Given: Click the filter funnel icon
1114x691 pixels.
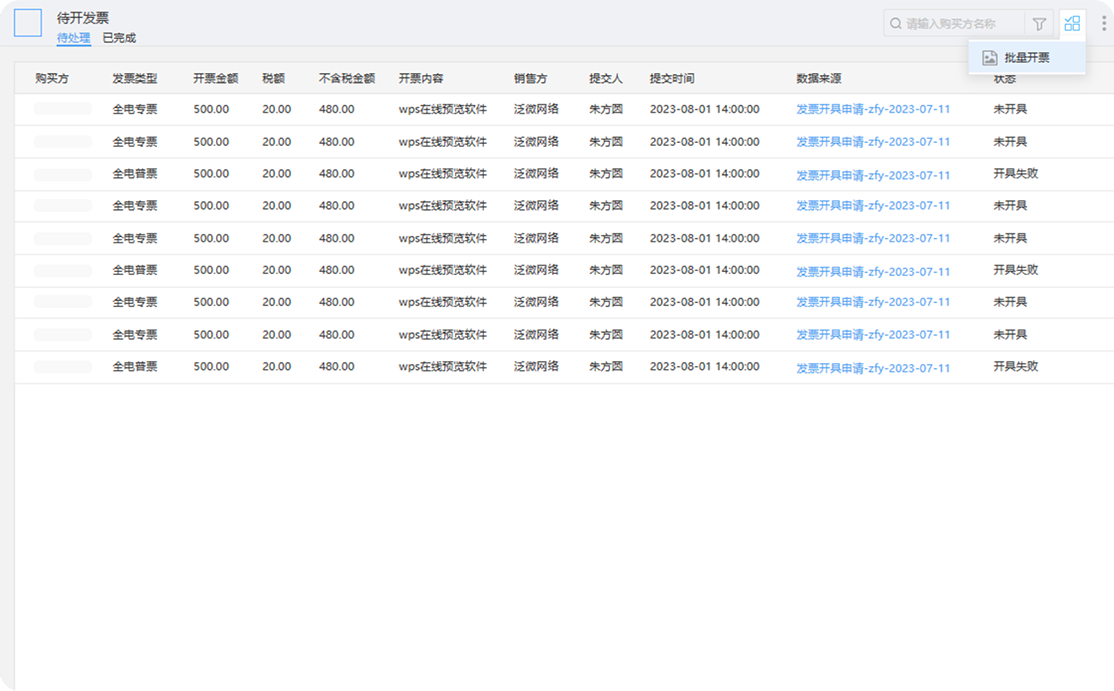Looking at the screenshot, I should click(x=1039, y=24).
